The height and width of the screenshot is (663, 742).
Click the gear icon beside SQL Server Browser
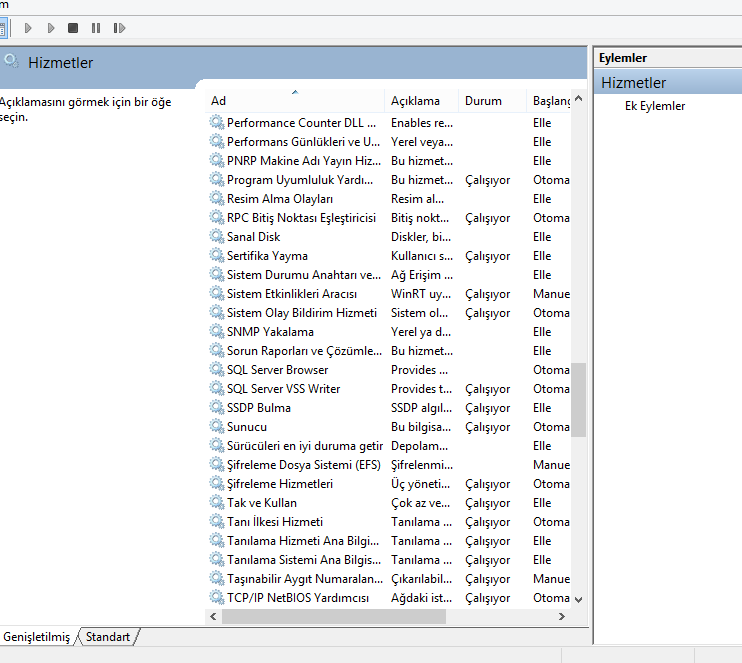pyautogui.click(x=217, y=370)
